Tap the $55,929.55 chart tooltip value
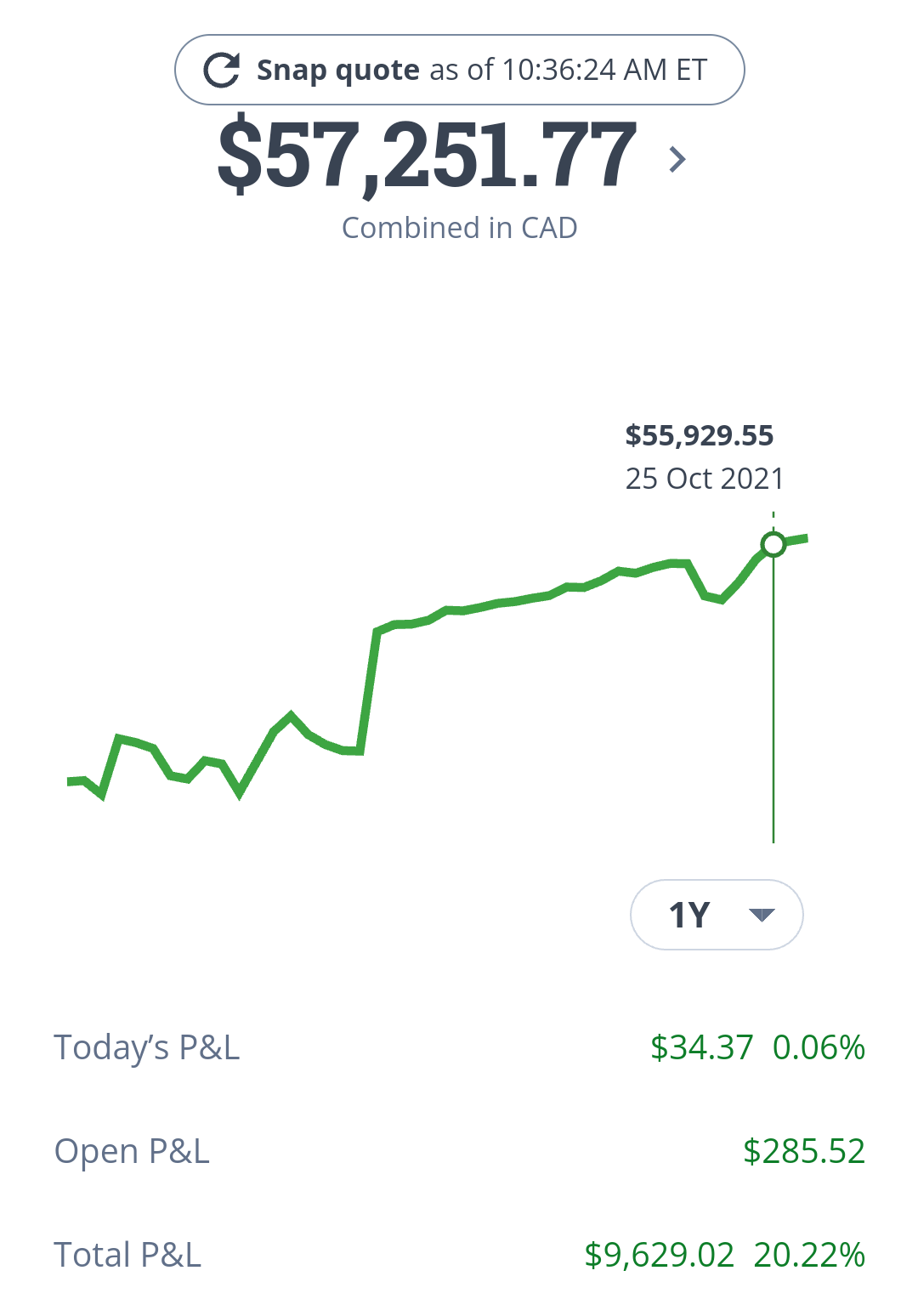Screen dimensions: 918x1316 point(700,435)
